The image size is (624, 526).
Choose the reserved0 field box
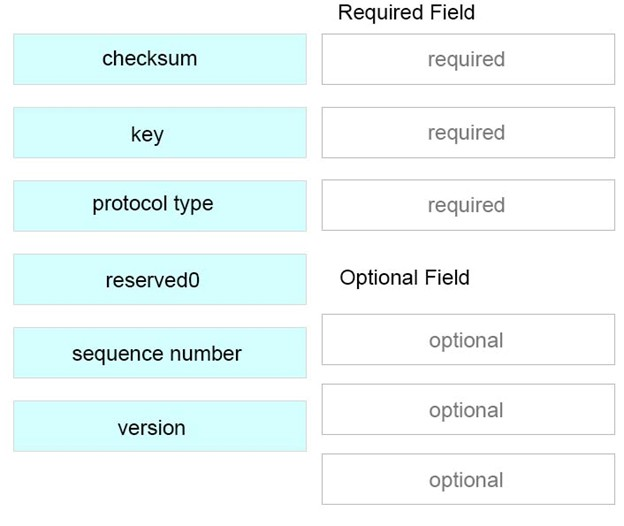(x=160, y=279)
